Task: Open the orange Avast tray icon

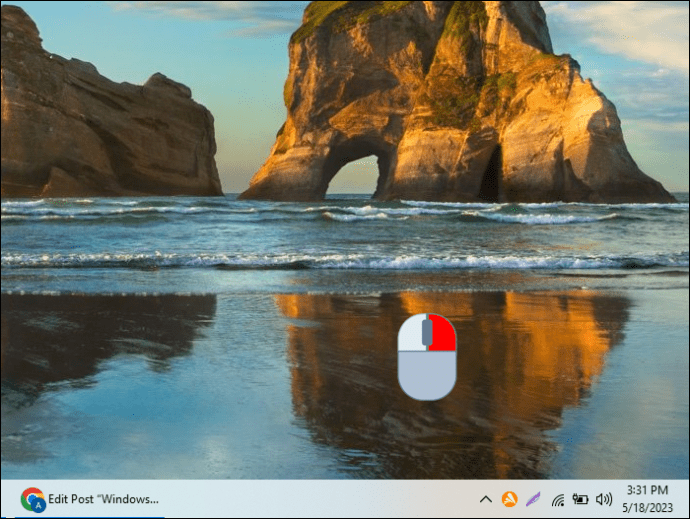Action: pyautogui.click(x=510, y=499)
